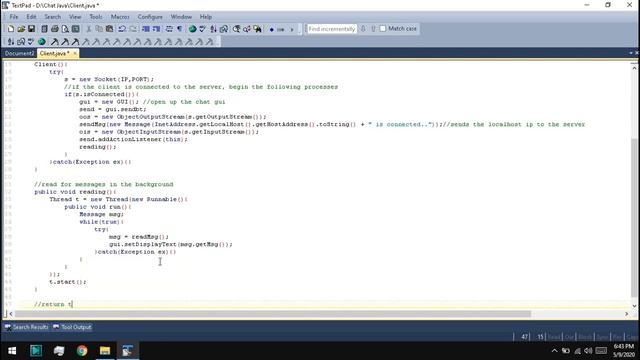Image resolution: width=640 pixels, height=360 pixels.
Task: Click the vertical scrollbar's down arrow
Action: click(x=634, y=306)
